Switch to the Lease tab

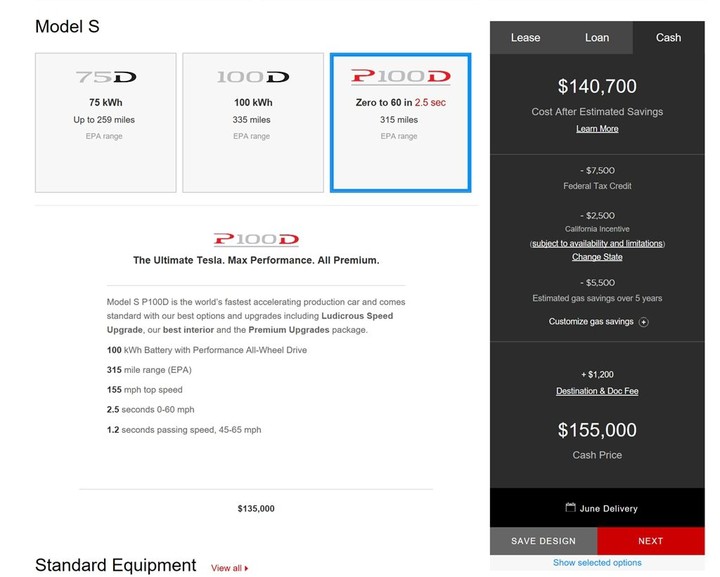click(x=525, y=38)
